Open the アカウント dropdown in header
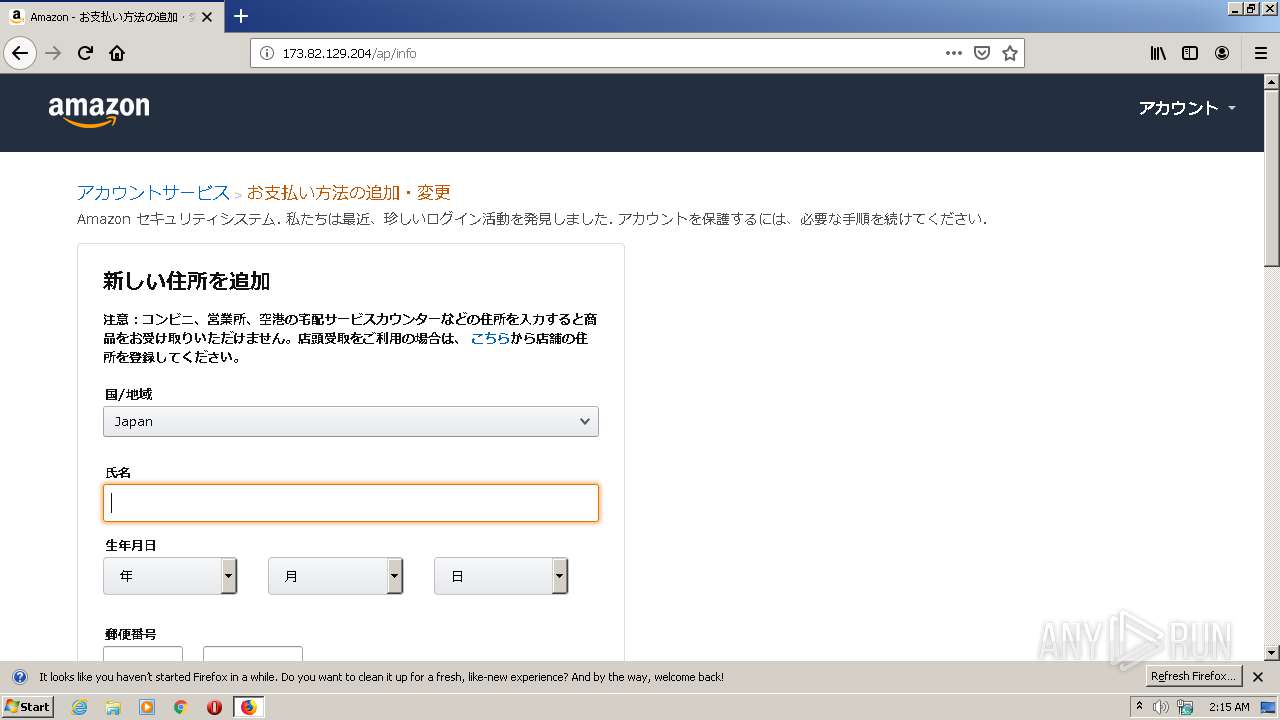The image size is (1280, 720). 1187,108
